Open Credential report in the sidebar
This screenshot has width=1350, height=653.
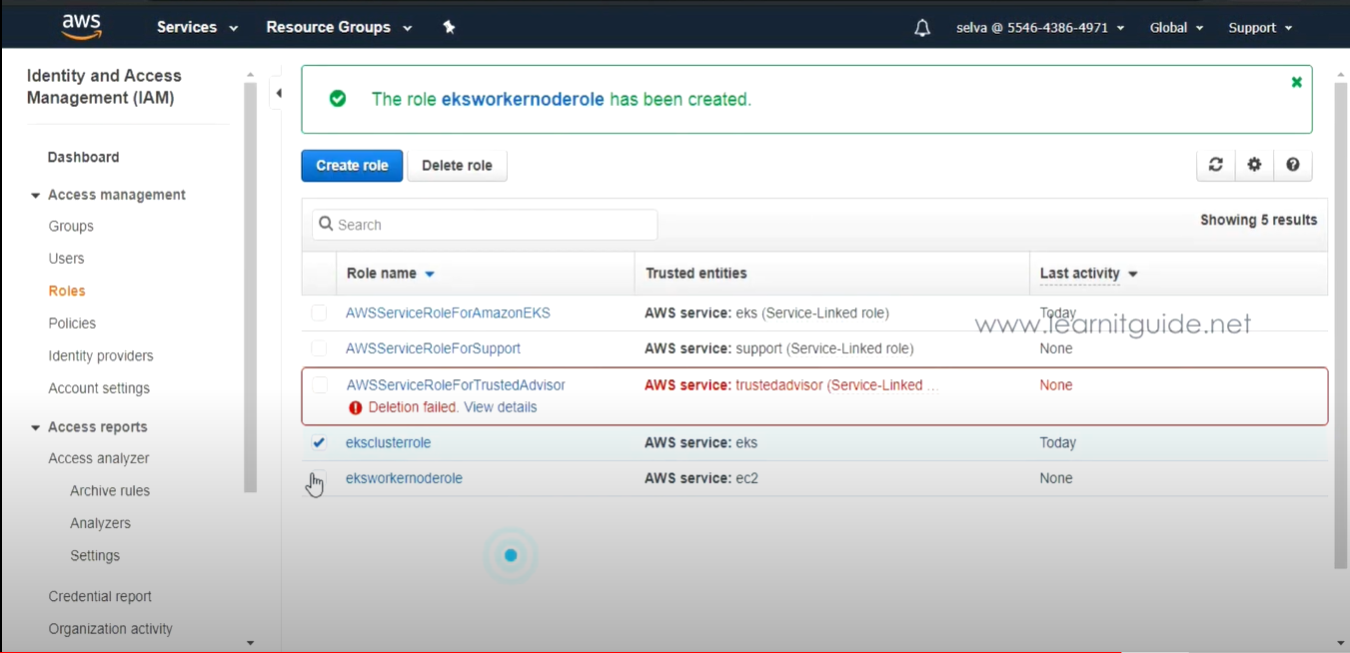pos(100,596)
